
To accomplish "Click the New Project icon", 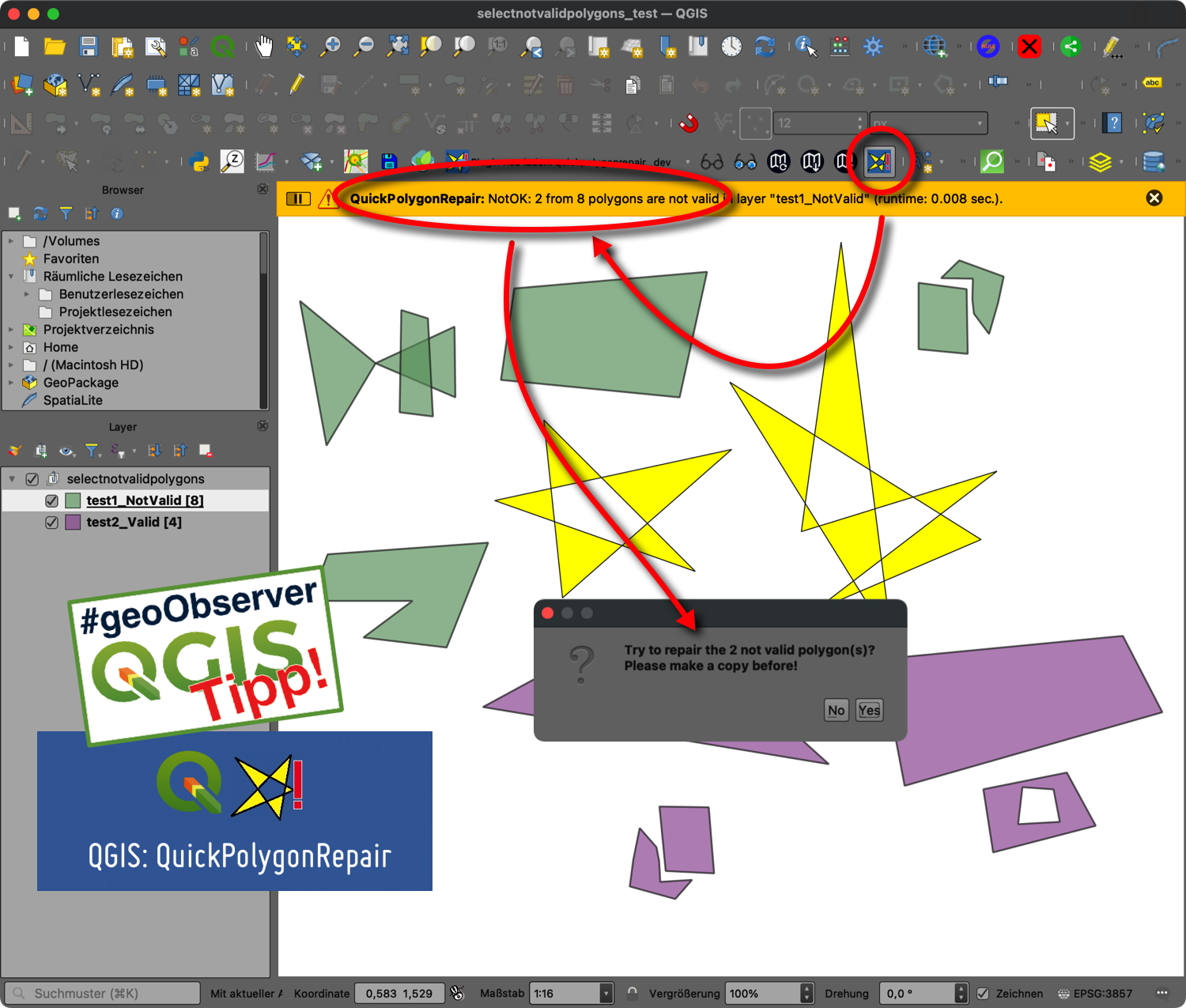I will [22, 47].
